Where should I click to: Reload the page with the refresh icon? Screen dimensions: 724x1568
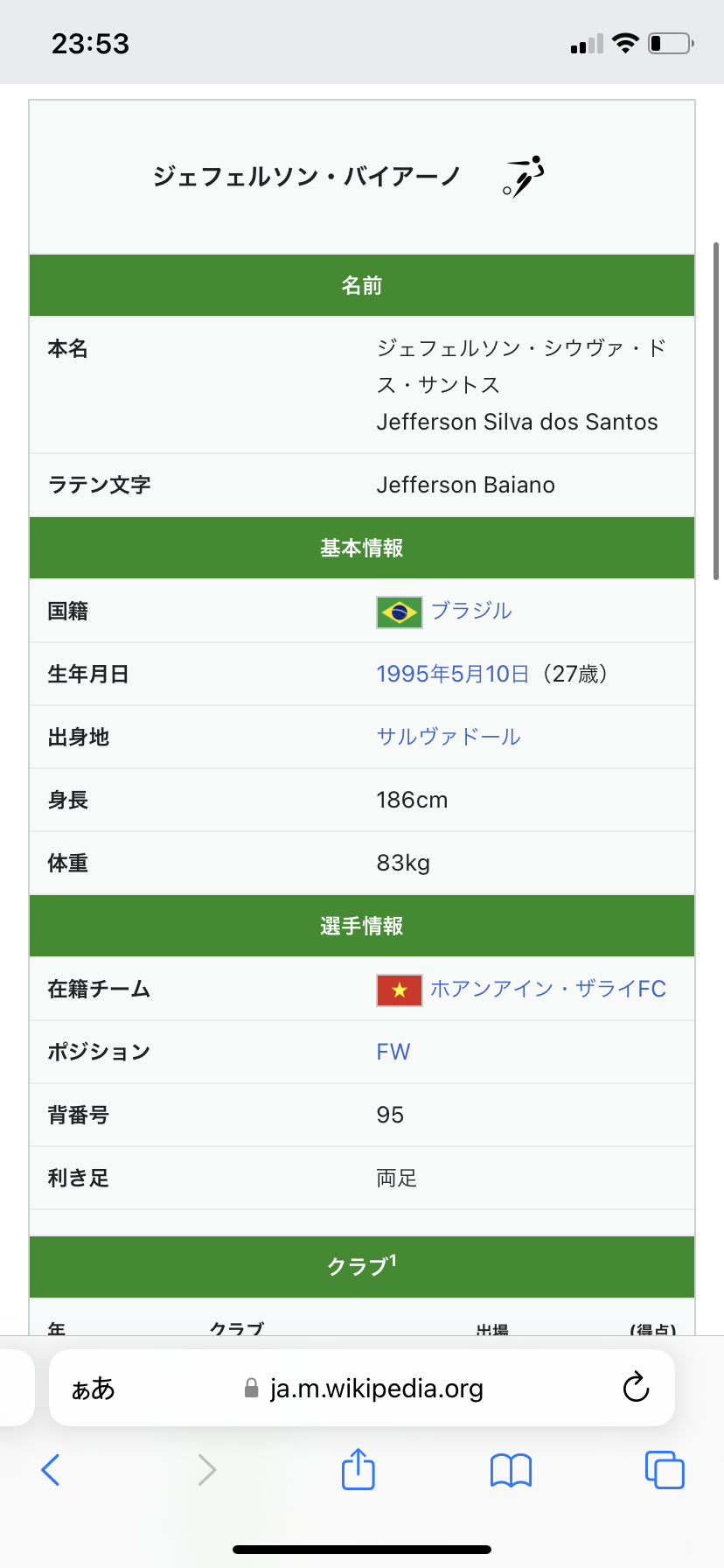point(636,1387)
